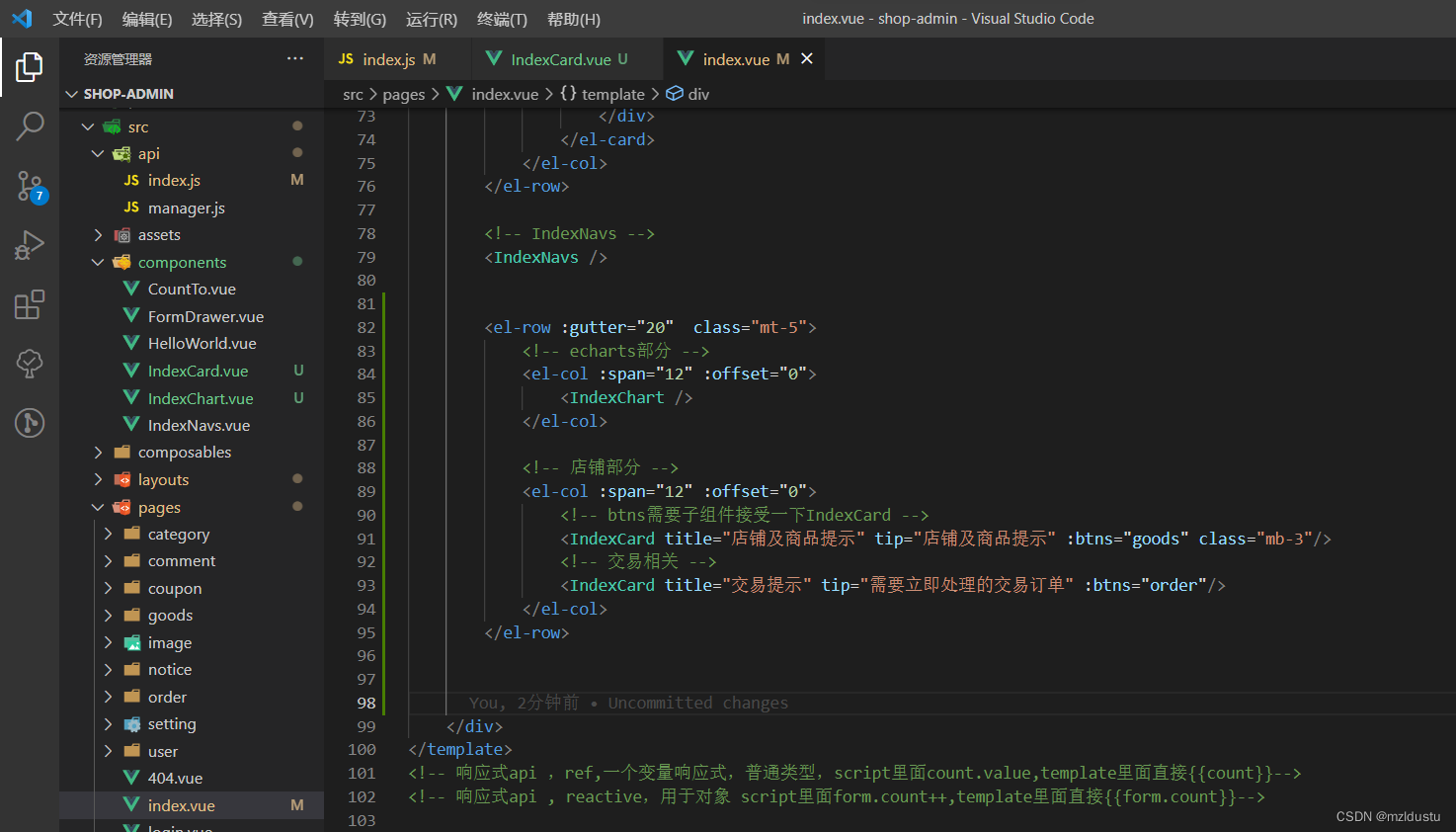Expand the category folder
The image size is (1456, 832).
coord(108,534)
